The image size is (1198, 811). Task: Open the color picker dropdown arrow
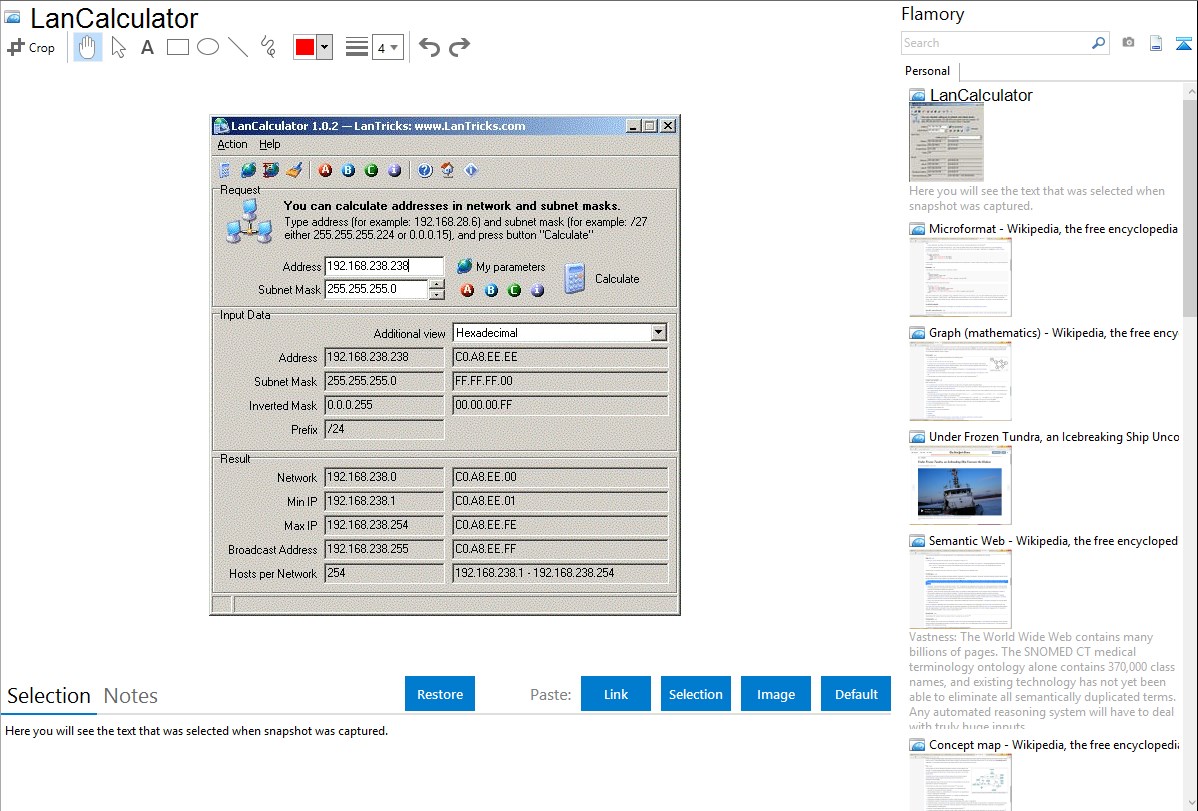tap(324, 47)
